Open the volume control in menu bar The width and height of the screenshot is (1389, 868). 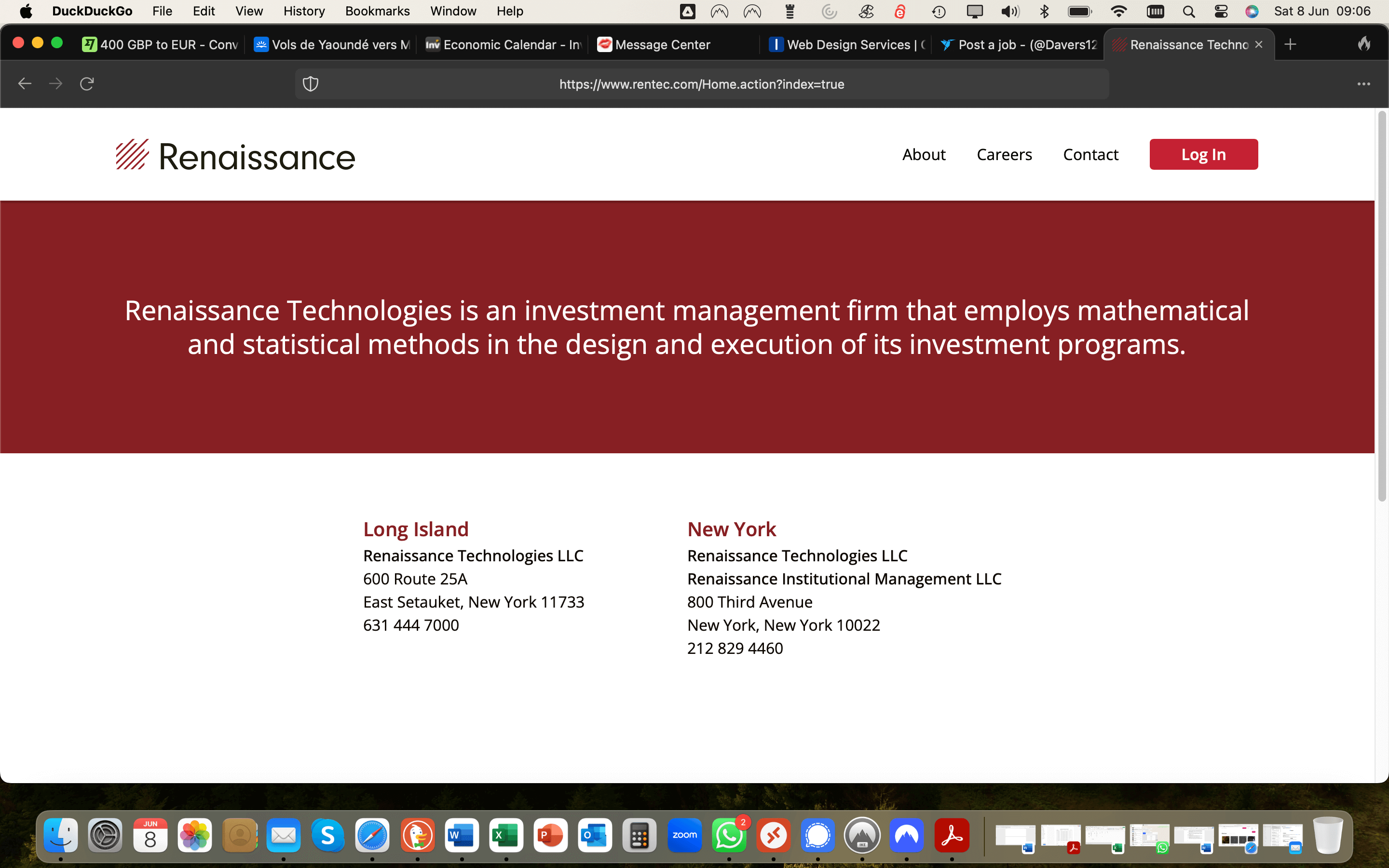1010,12
